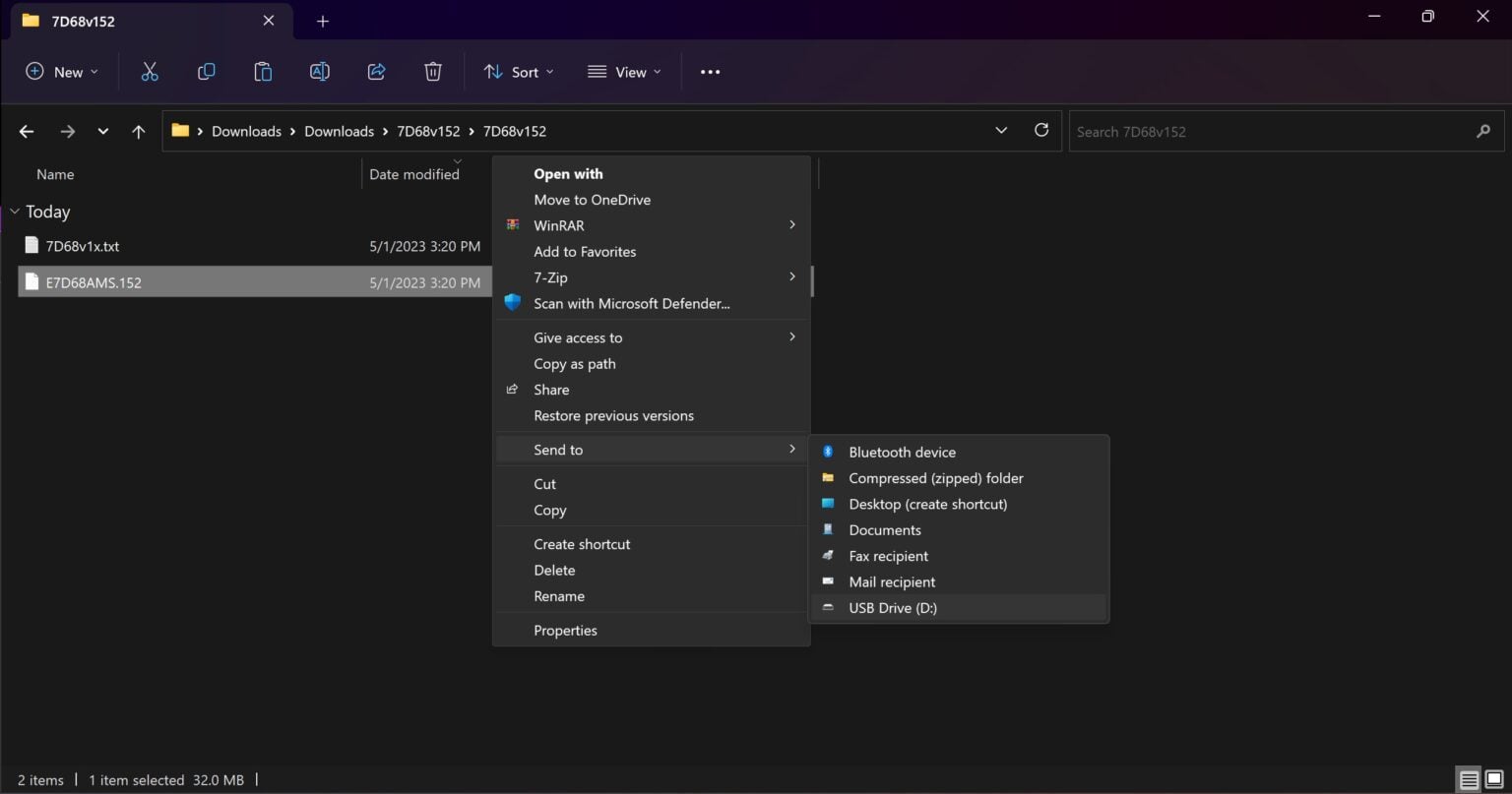Click the Share icon in toolbar
The height and width of the screenshot is (794, 1512).
tap(376, 72)
